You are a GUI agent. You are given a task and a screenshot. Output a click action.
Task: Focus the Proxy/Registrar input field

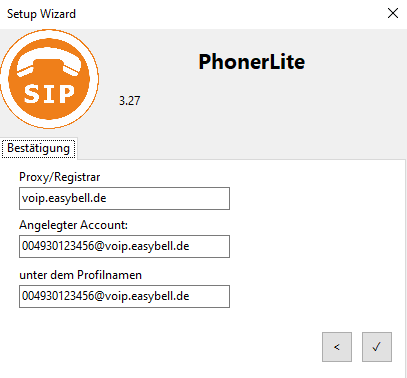coord(124,199)
